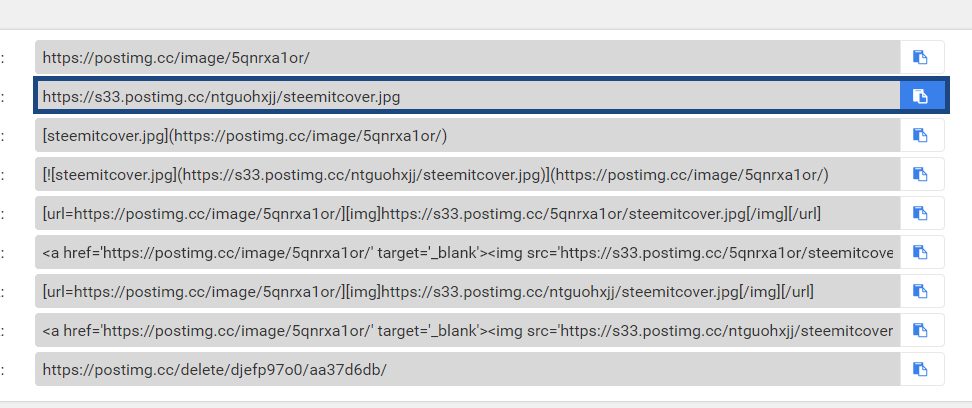Click the BBCode field with ntguohxjj/steemitcover.jpg[/img]
Screen dimensions: 972x408
[467, 291]
